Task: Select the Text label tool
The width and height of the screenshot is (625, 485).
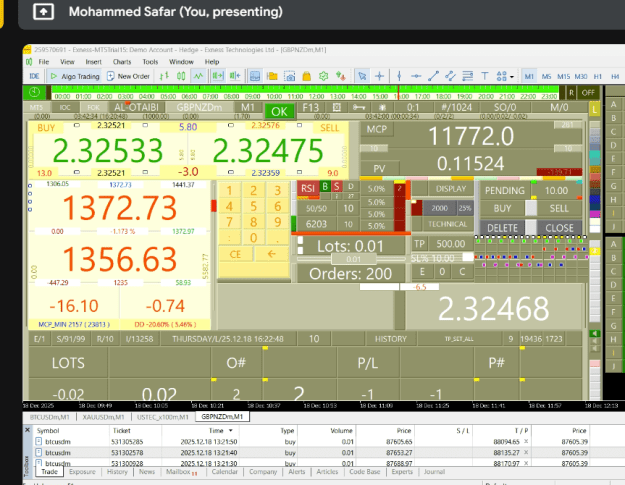Action: click(485, 76)
